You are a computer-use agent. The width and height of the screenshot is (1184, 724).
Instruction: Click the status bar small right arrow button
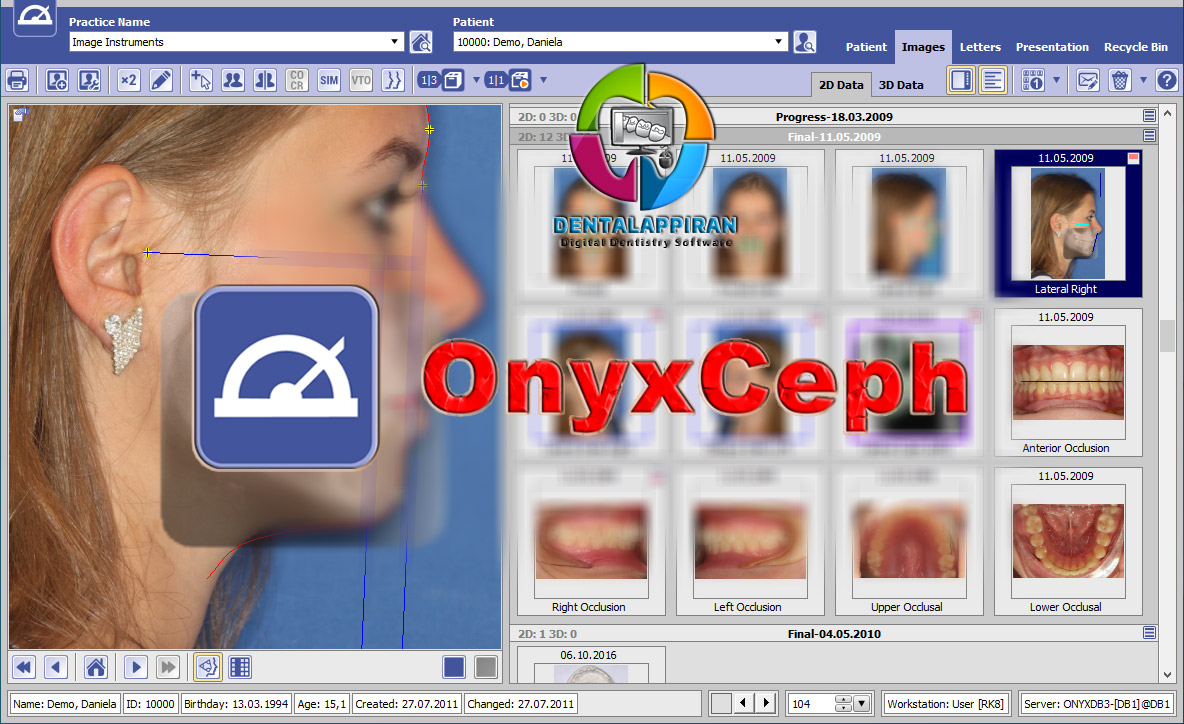point(766,703)
